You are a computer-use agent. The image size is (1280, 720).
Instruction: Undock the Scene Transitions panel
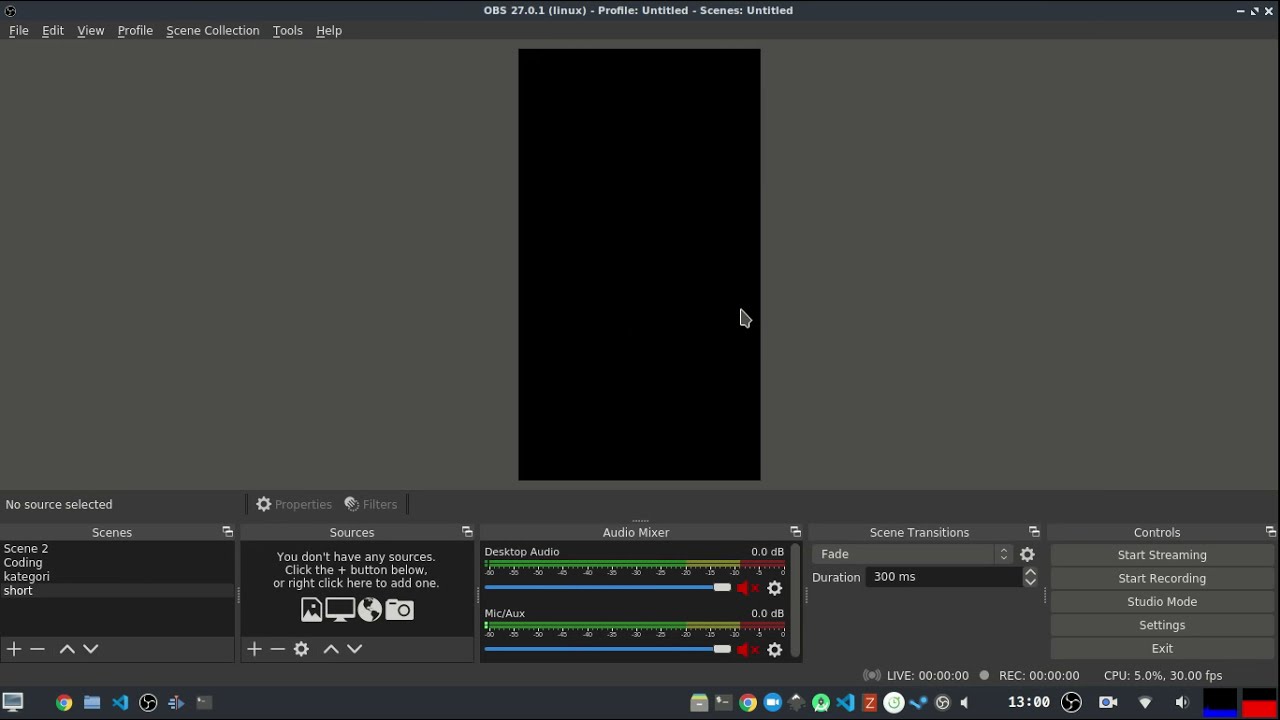(1034, 532)
